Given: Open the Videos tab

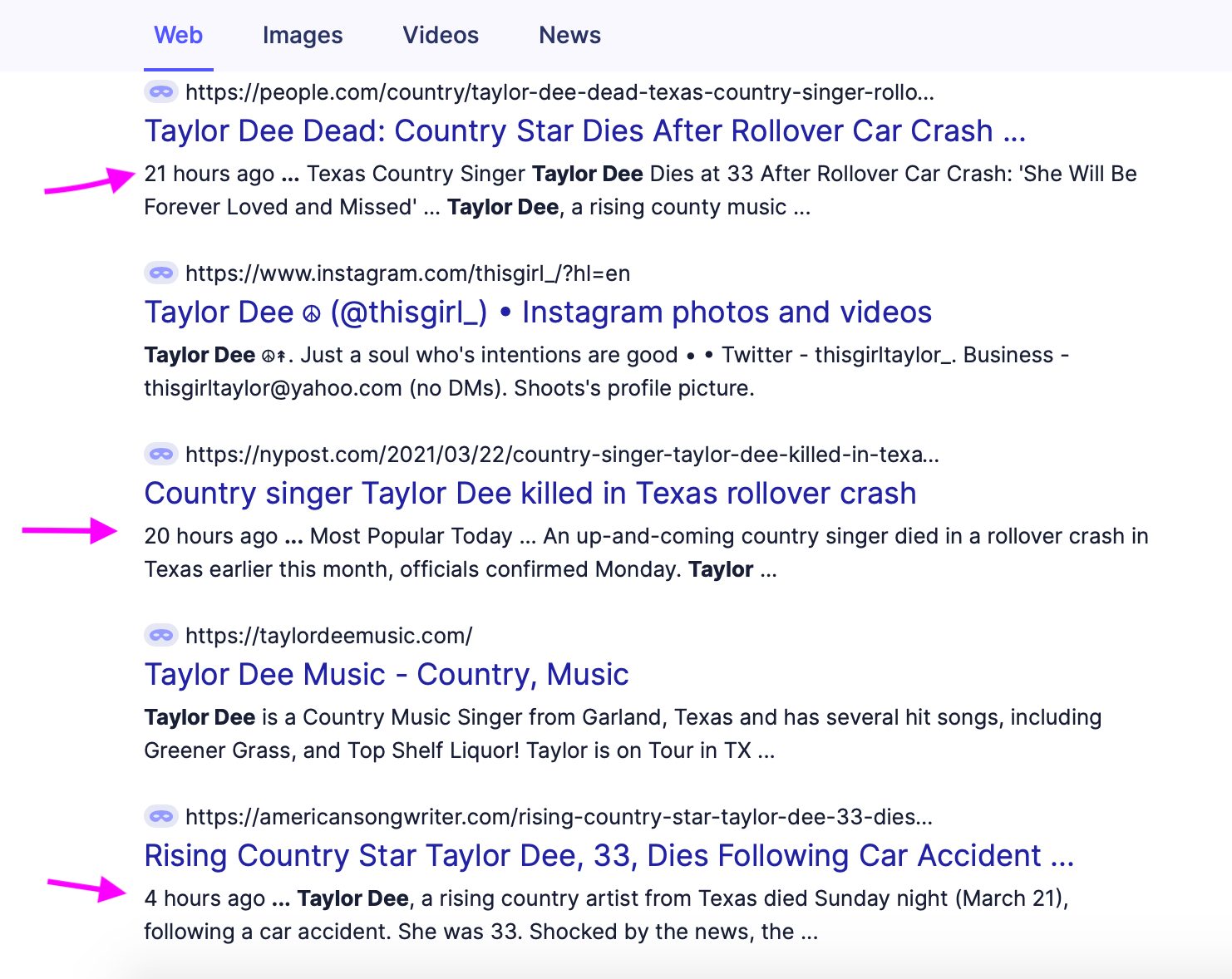Looking at the screenshot, I should (x=441, y=35).
